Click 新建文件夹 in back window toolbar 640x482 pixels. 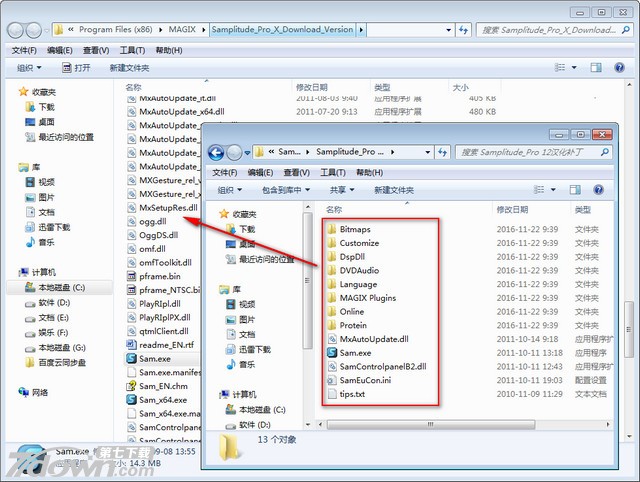coord(129,68)
